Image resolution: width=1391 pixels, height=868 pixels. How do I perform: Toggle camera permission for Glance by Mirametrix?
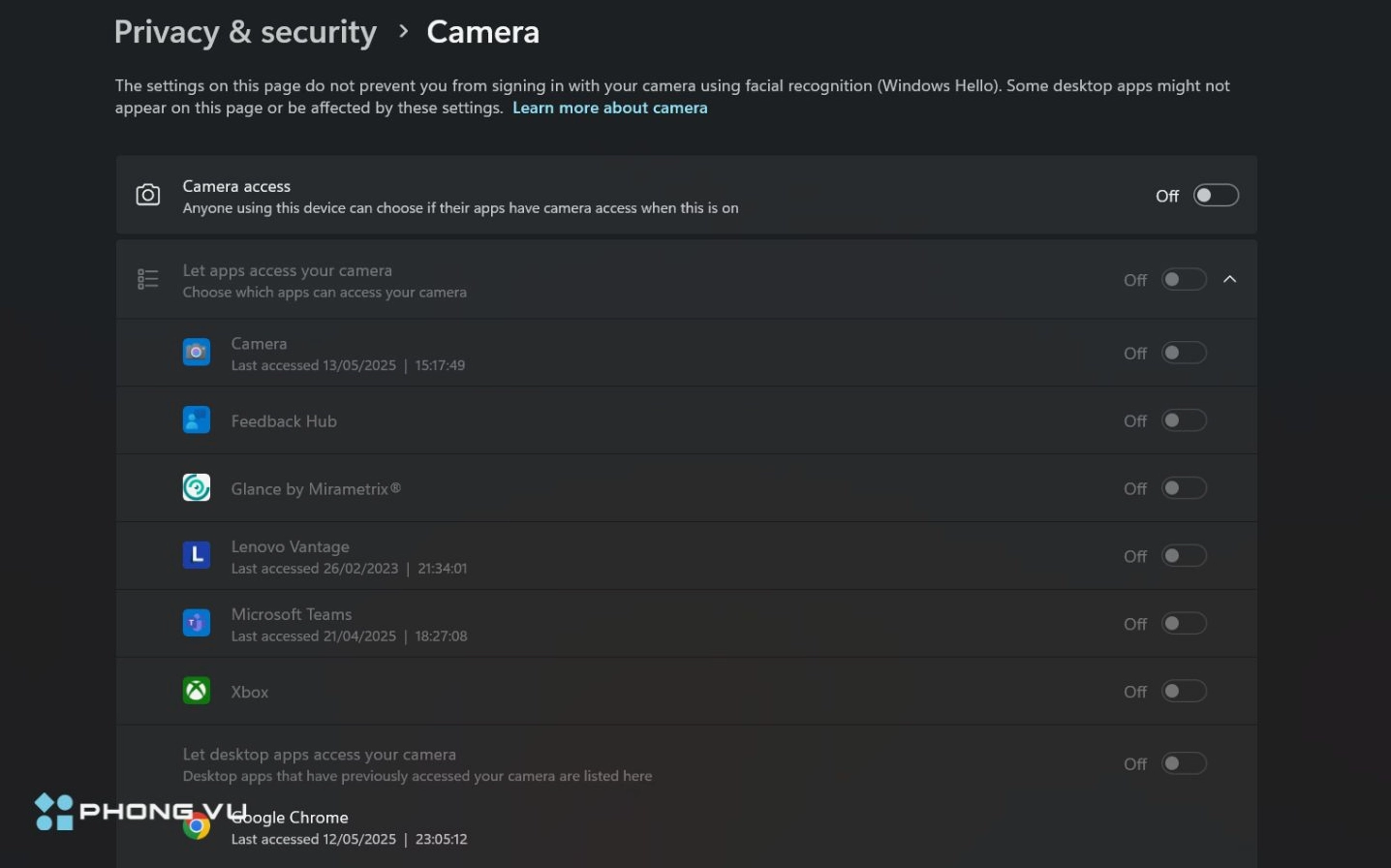point(1184,488)
